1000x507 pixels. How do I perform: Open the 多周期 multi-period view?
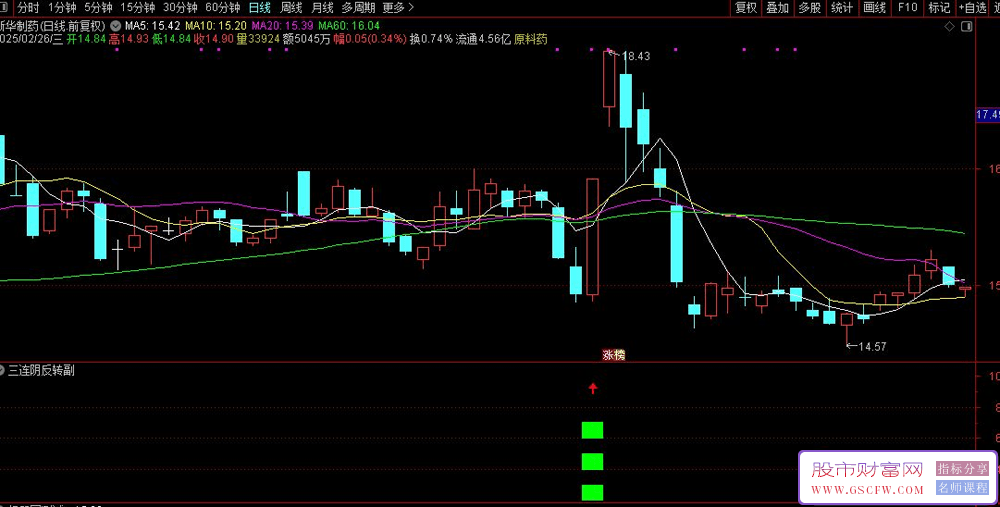pyautogui.click(x=358, y=8)
